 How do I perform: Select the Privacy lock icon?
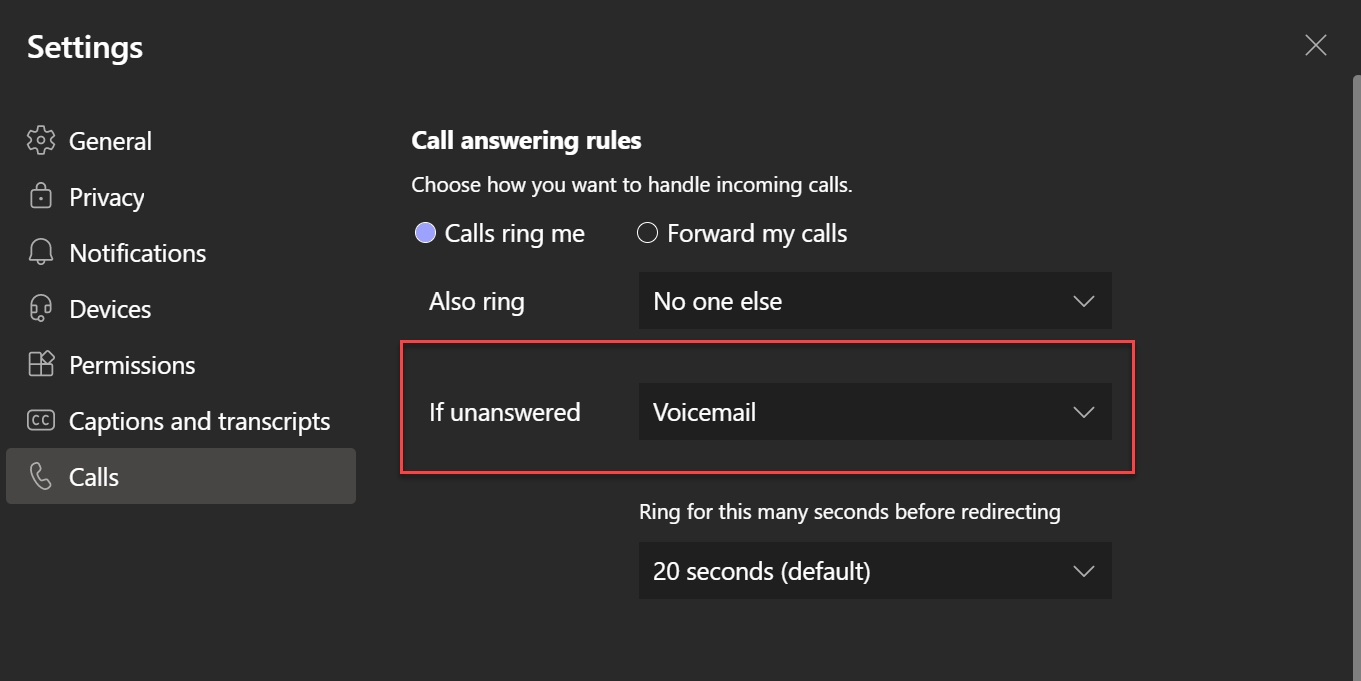[40, 196]
